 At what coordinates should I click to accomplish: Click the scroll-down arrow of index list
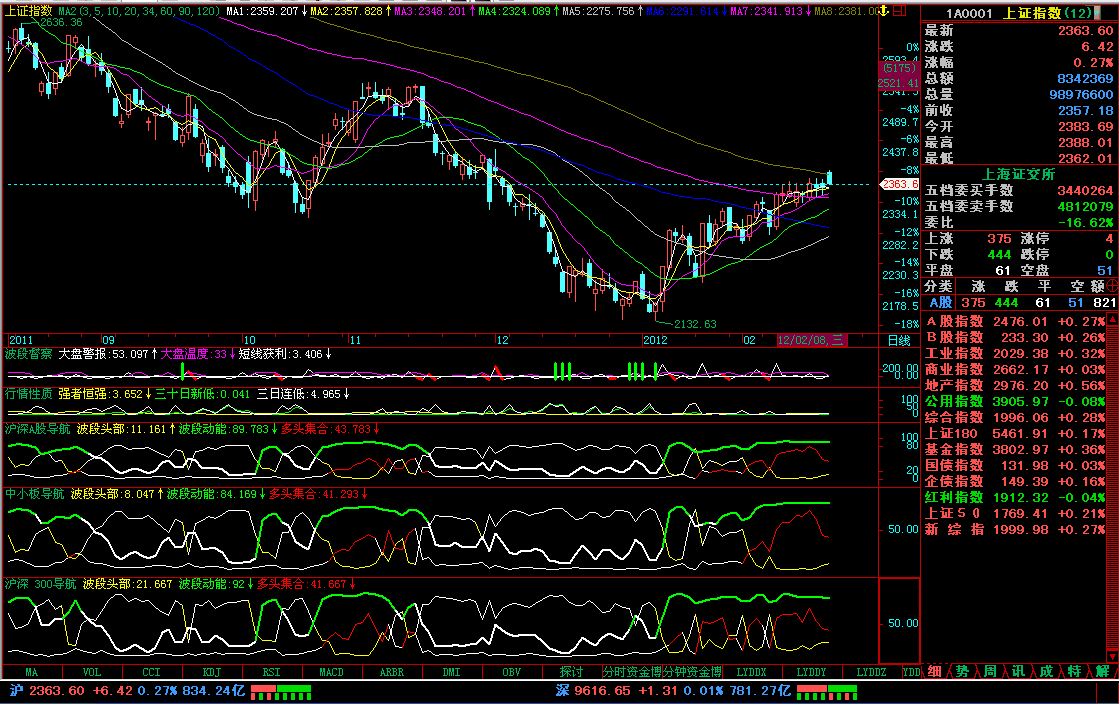click(1112, 655)
